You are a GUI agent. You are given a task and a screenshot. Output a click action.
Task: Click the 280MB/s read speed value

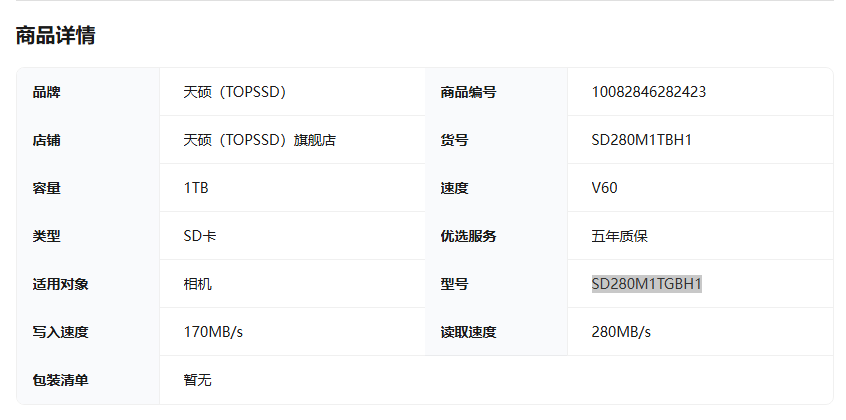tap(621, 331)
